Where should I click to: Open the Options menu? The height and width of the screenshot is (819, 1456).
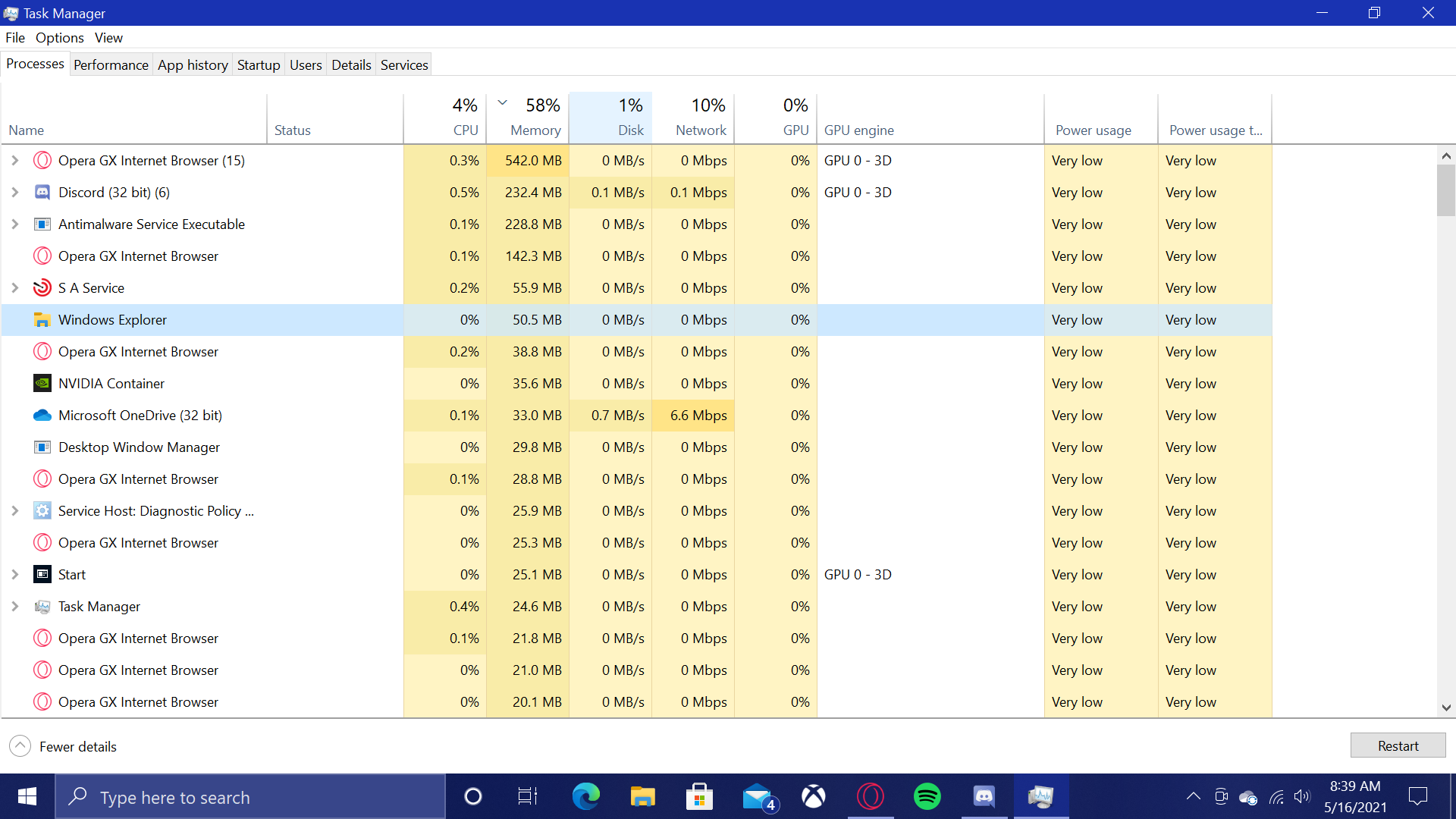click(x=59, y=38)
